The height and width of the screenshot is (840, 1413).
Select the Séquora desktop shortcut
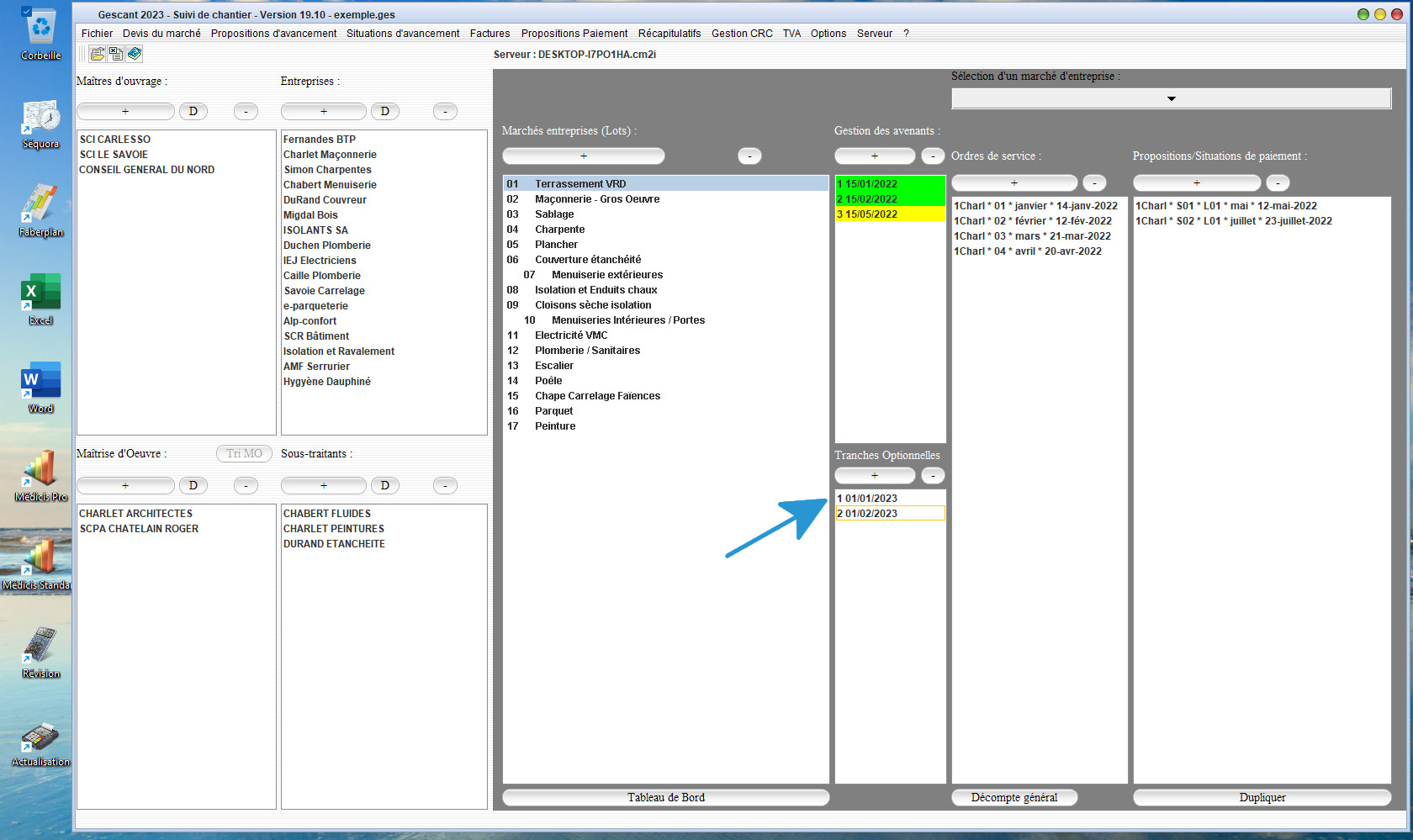(40, 124)
